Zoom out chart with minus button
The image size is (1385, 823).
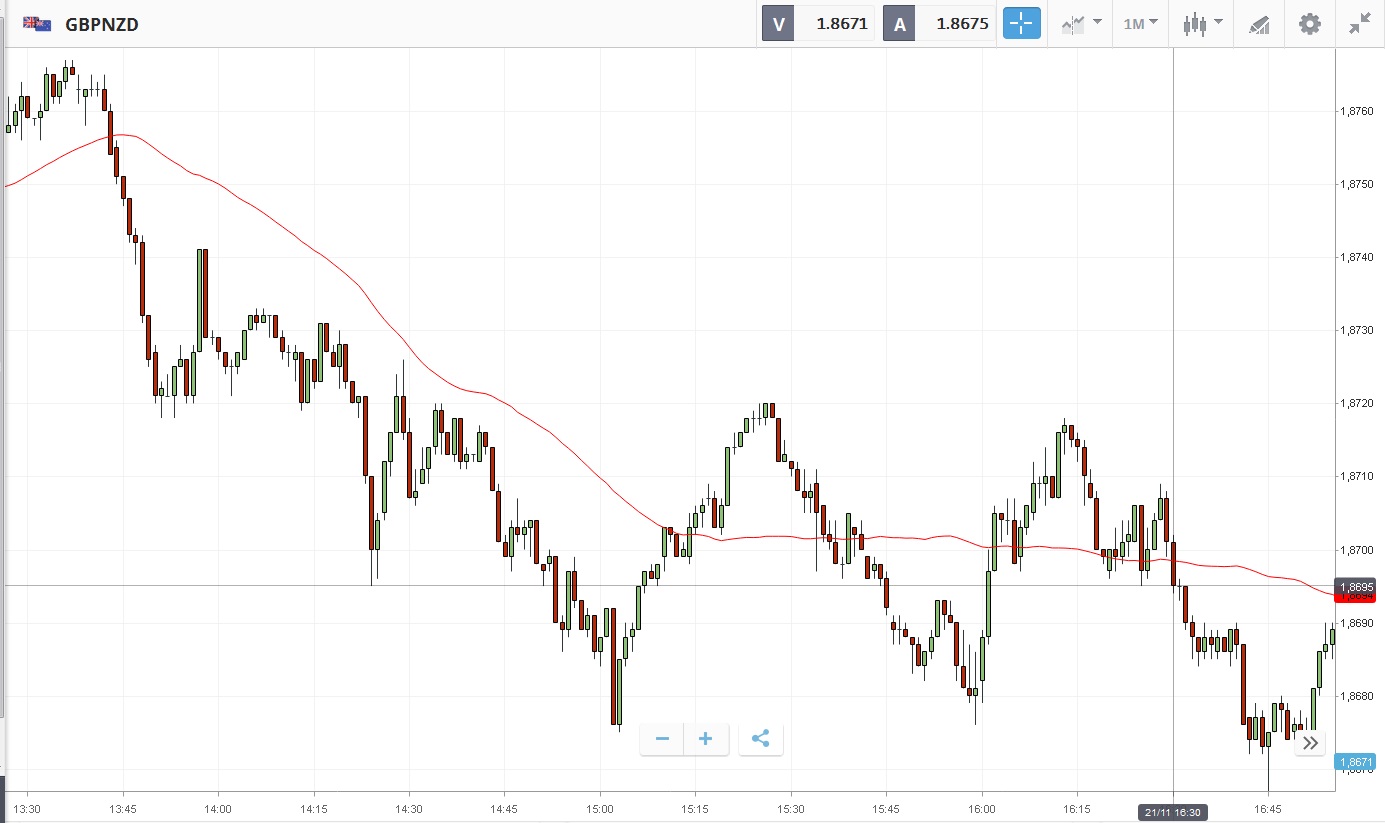point(662,739)
